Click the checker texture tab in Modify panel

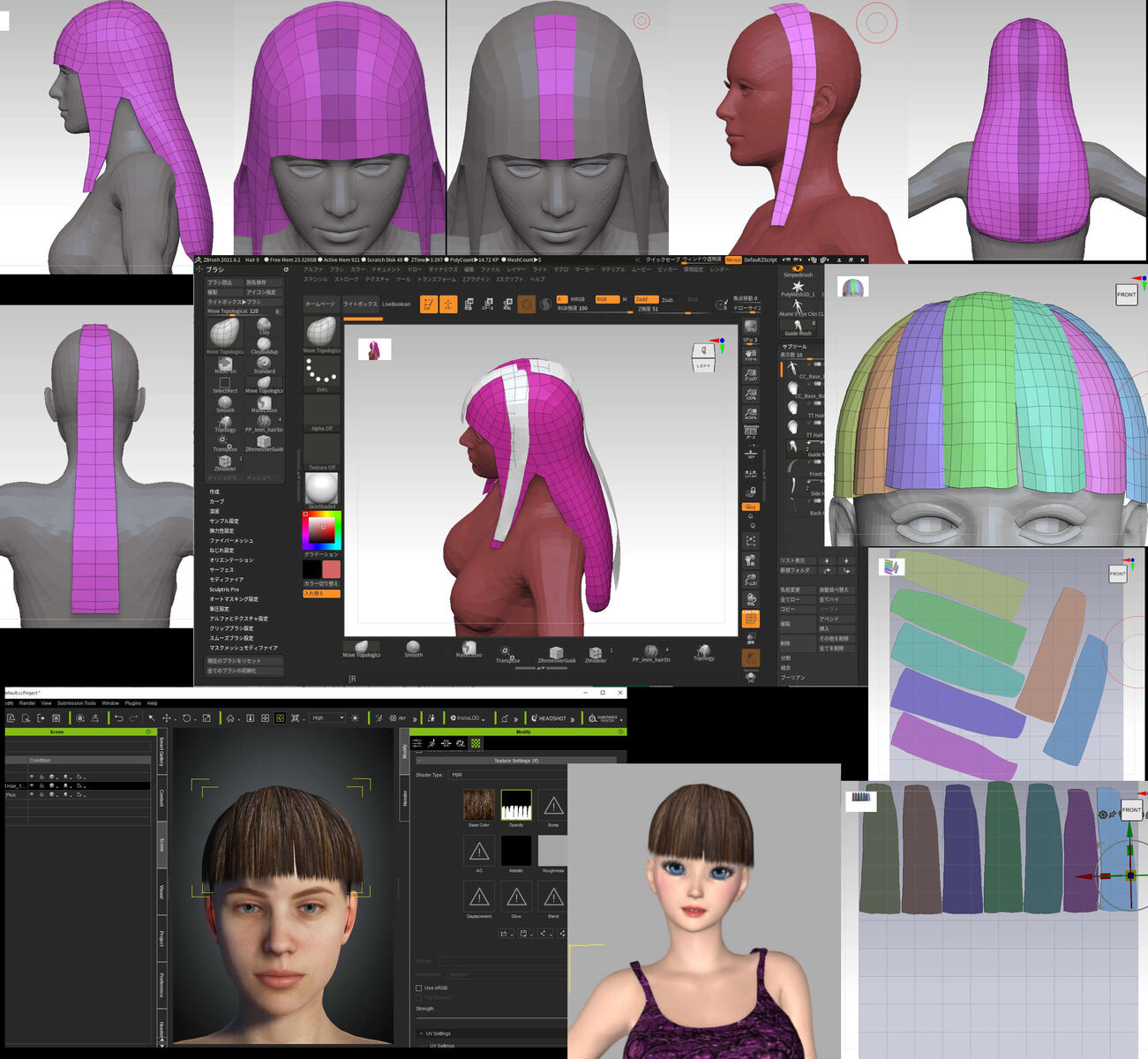[x=476, y=744]
